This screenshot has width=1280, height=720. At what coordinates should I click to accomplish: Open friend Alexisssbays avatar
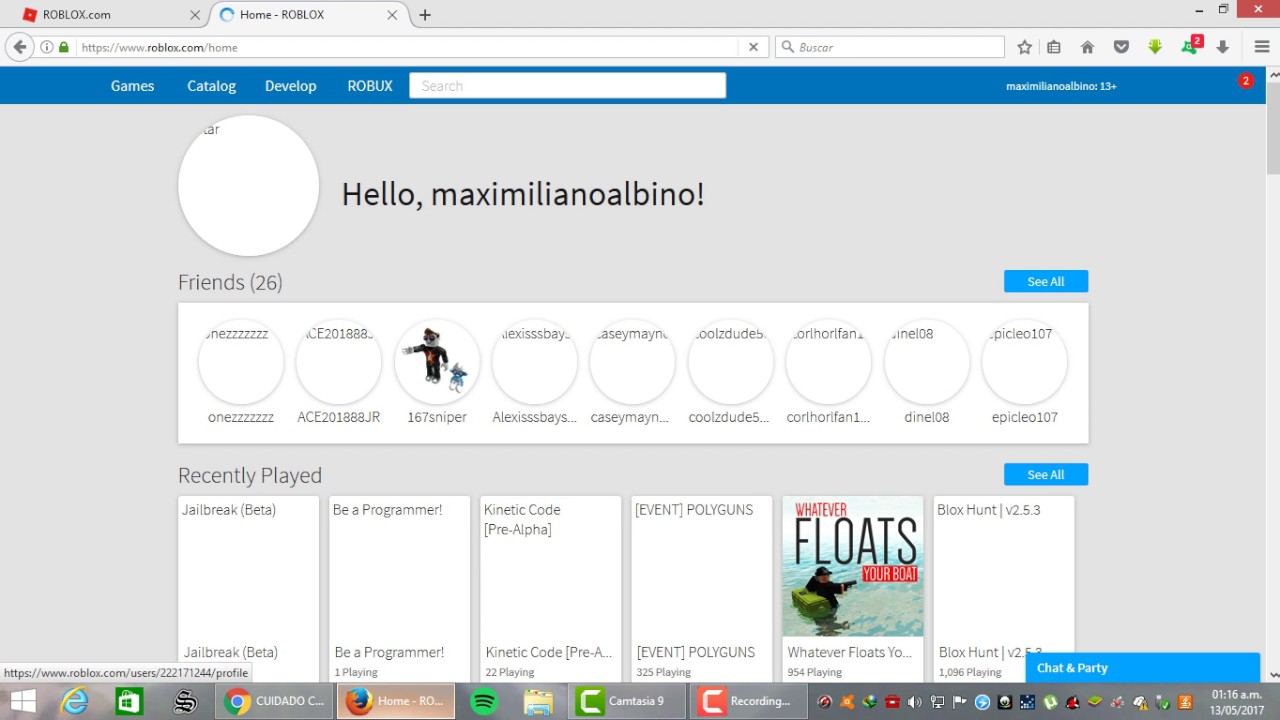[535, 362]
